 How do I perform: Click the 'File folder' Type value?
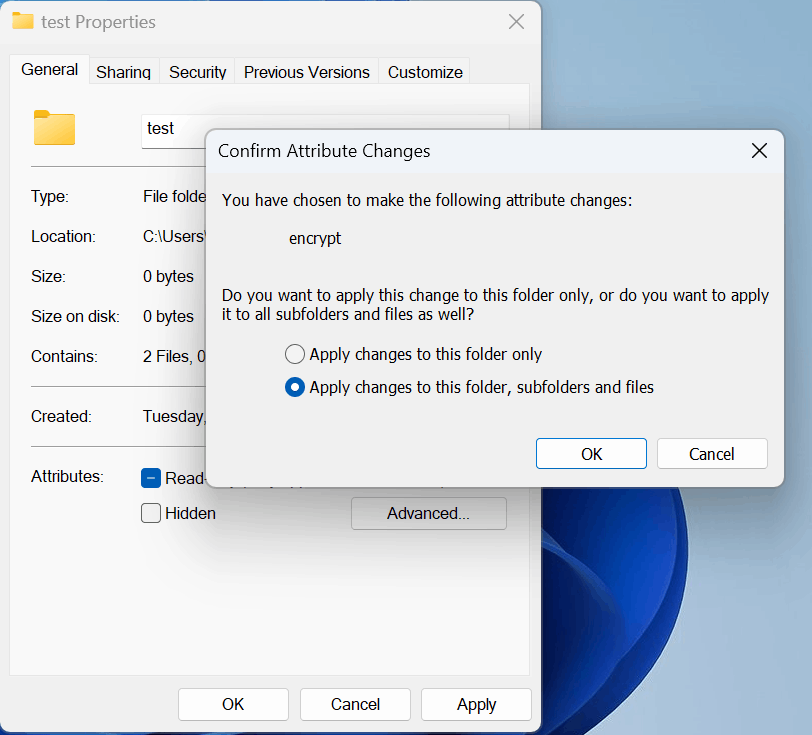pyautogui.click(x=175, y=196)
